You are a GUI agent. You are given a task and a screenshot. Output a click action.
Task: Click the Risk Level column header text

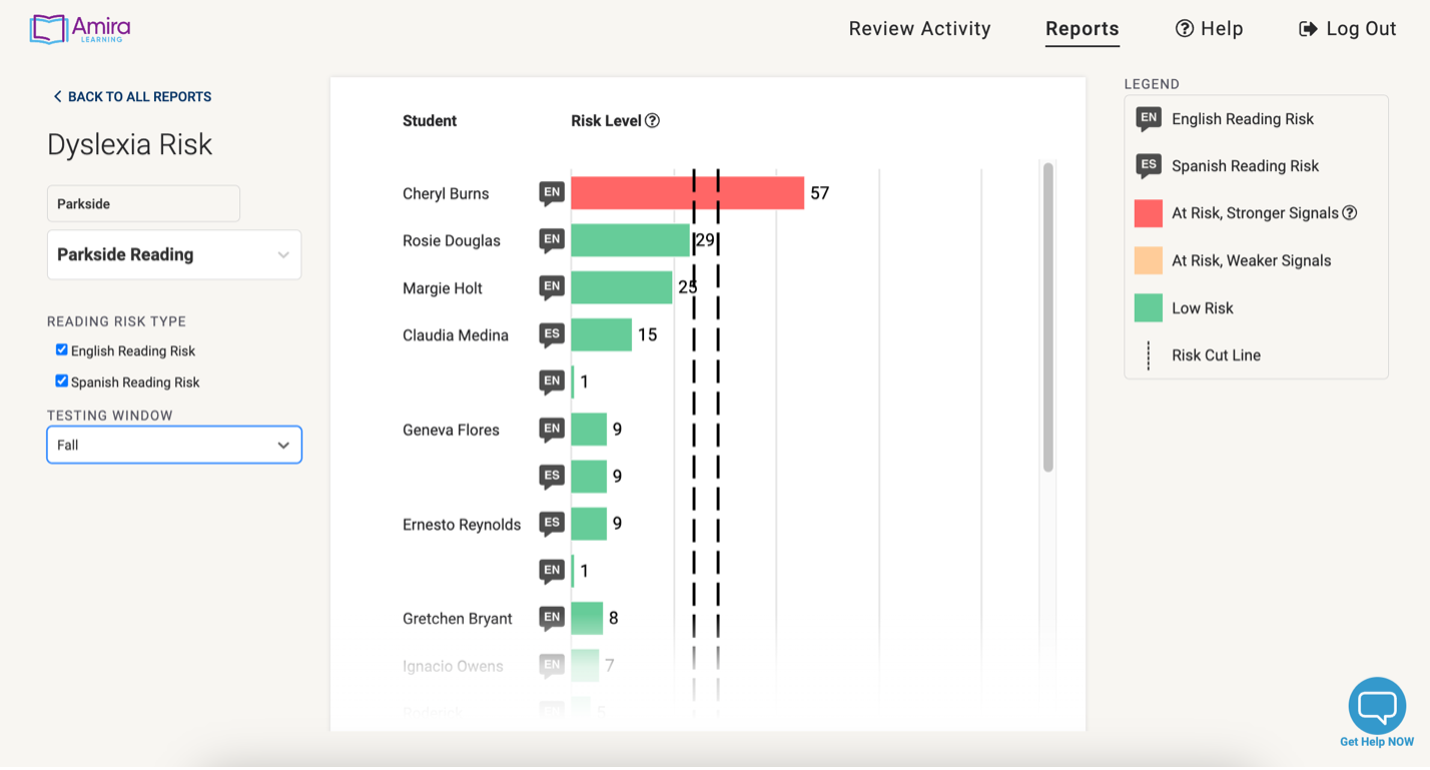click(x=606, y=121)
